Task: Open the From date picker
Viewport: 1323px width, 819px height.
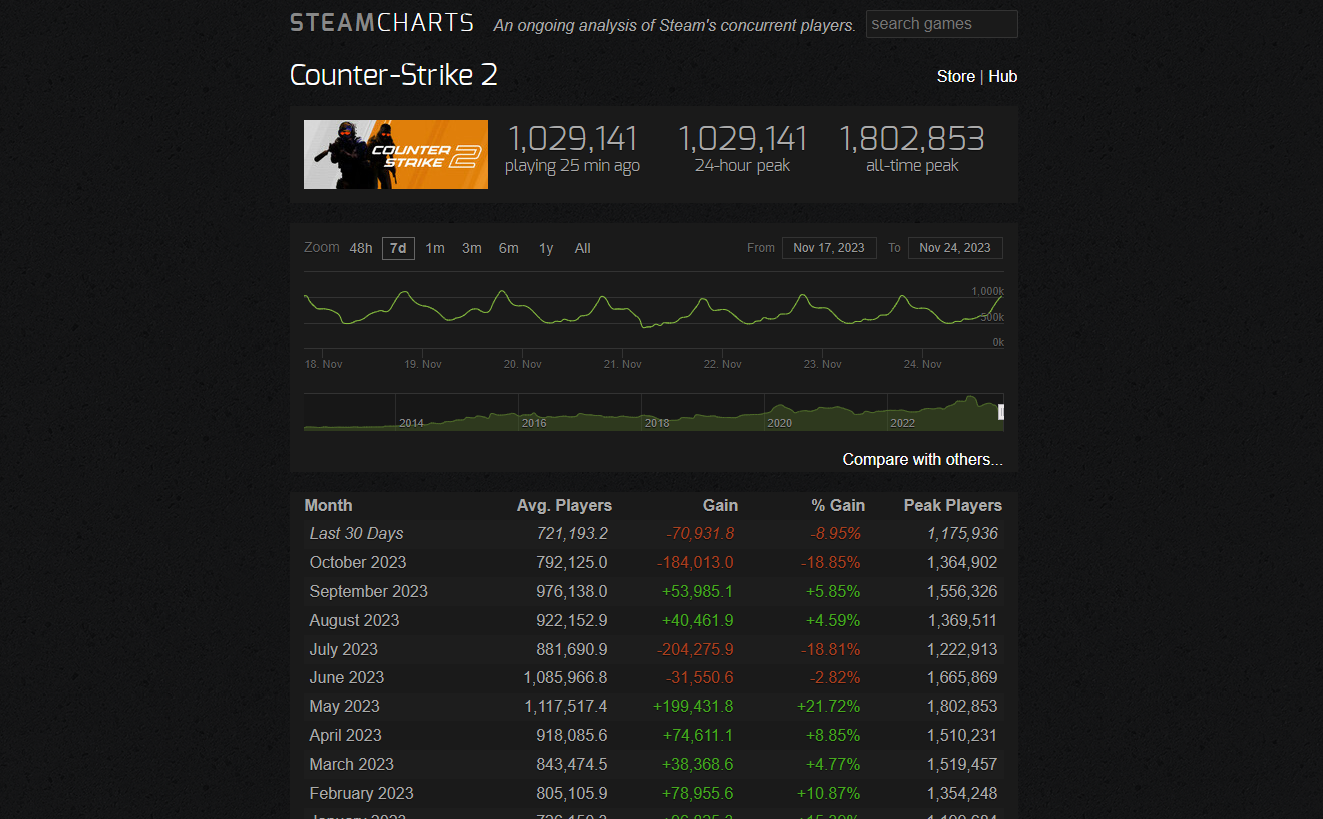Action: point(829,247)
